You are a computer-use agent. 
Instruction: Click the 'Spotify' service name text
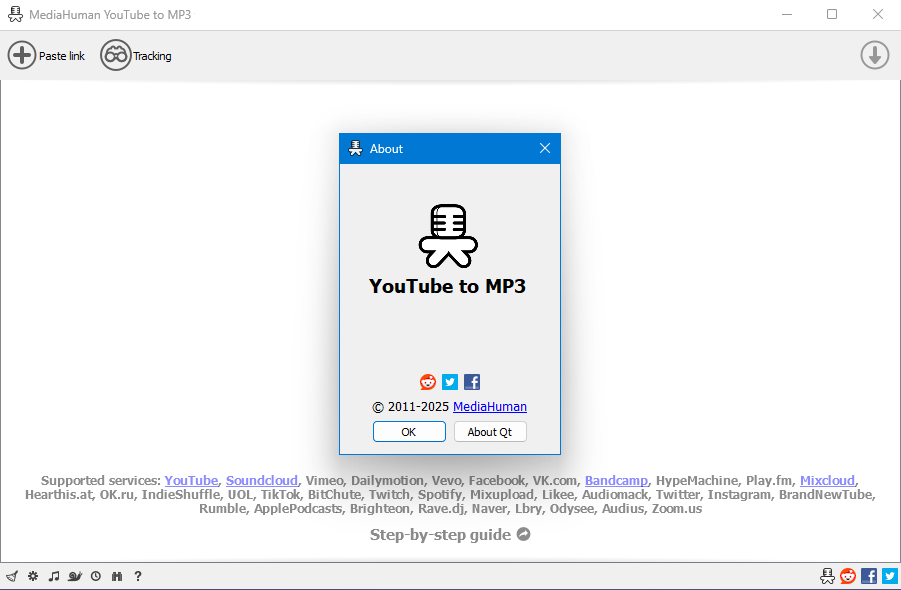point(440,495)
